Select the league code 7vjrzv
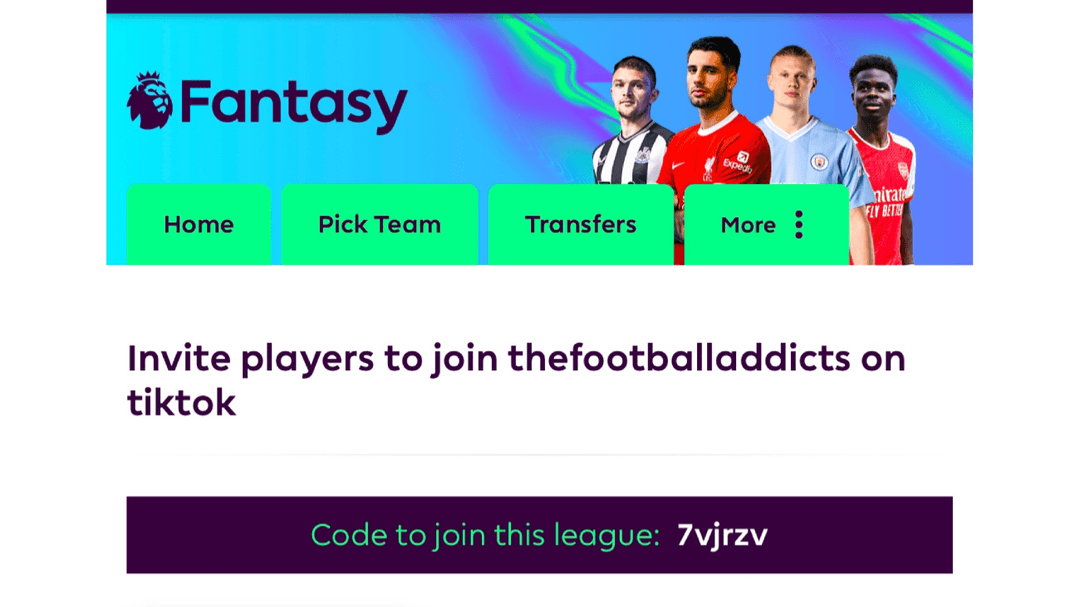The height and width of the screenshot is (607, 1080). (x=722, y=535)
